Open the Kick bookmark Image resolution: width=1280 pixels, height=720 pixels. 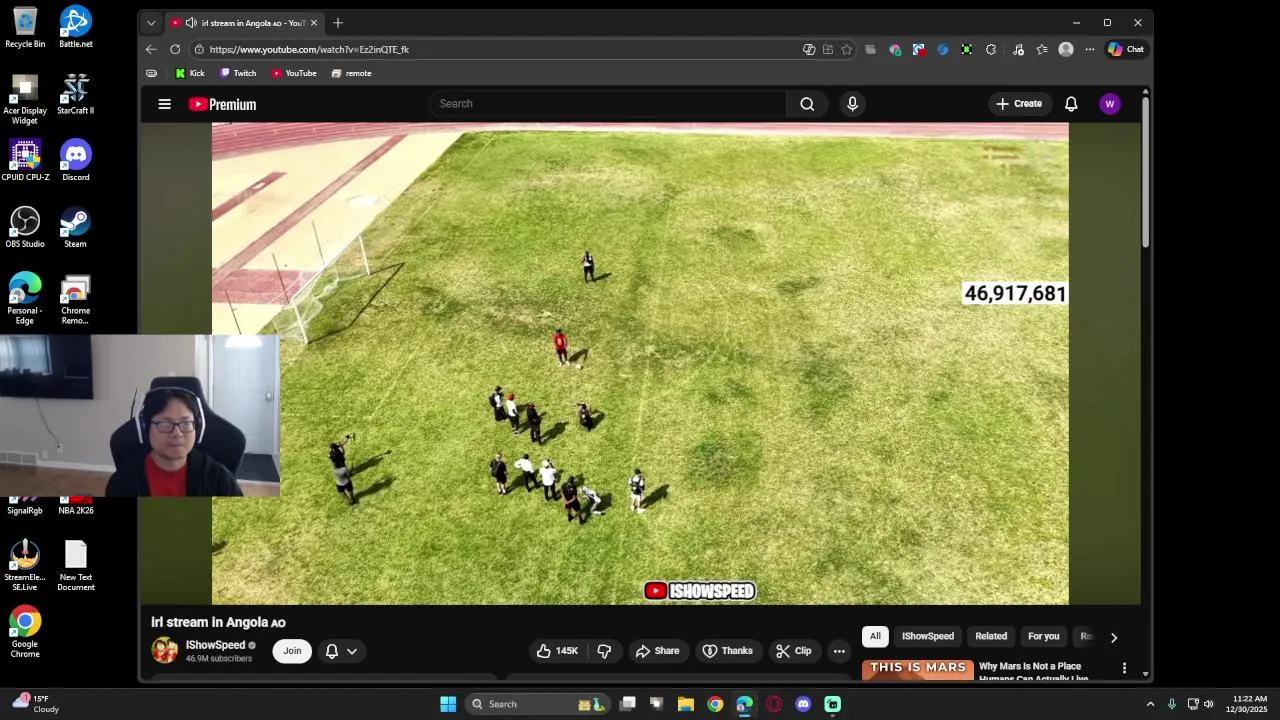(x=190, y=73)
